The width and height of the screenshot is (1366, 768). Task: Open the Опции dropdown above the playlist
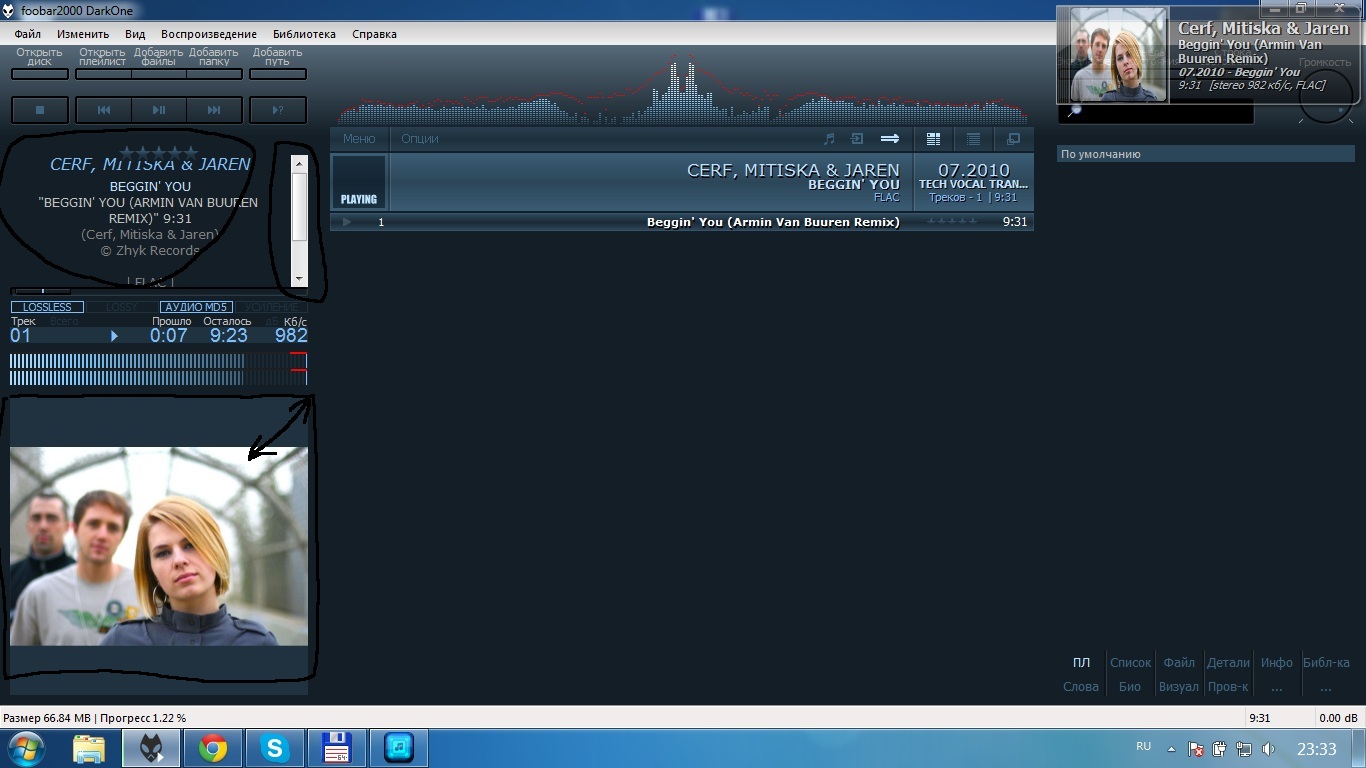pyautogui.click(x=420, y=139)
